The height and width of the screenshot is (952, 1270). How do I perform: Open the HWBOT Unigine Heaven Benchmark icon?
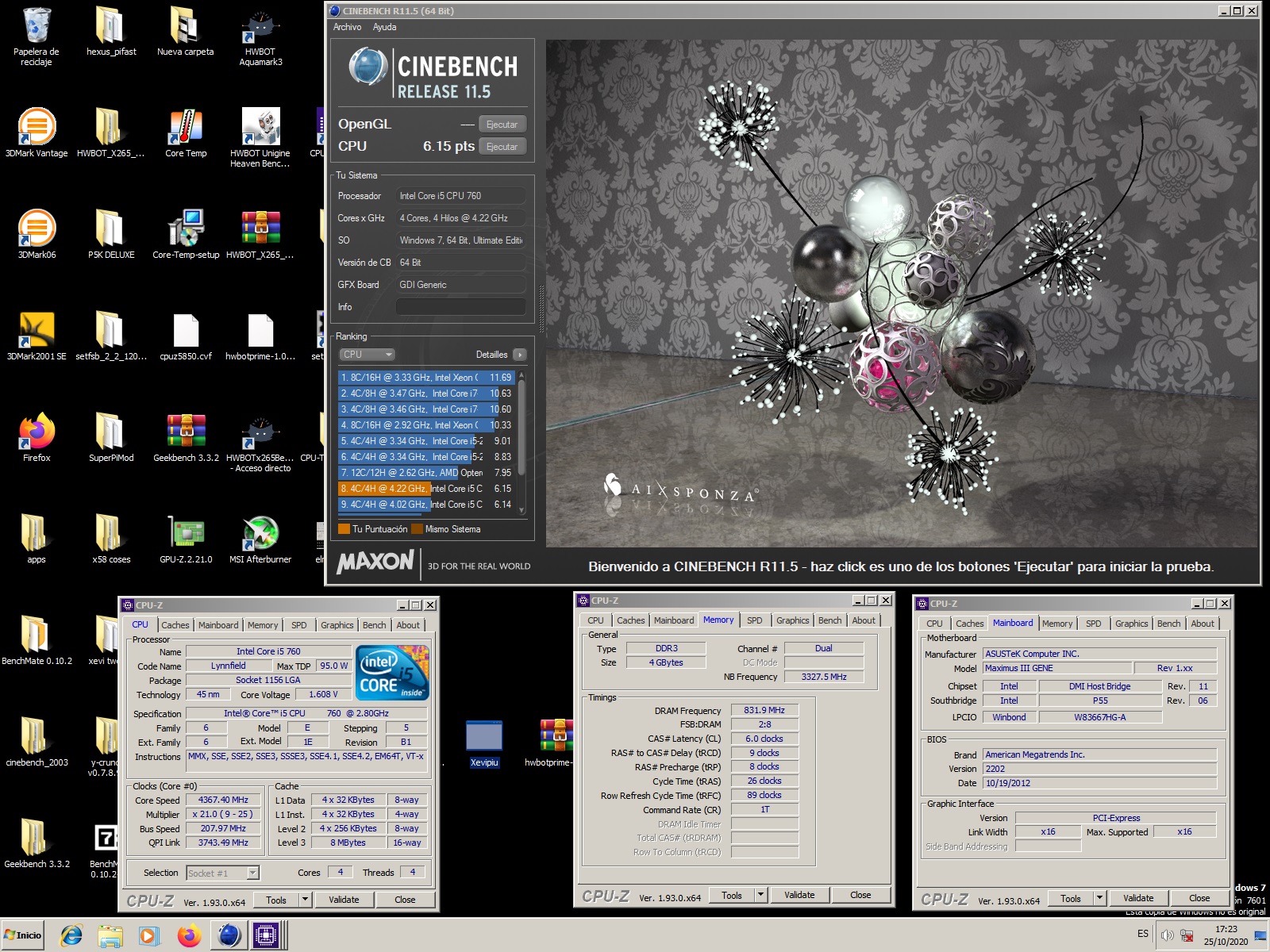260,137
